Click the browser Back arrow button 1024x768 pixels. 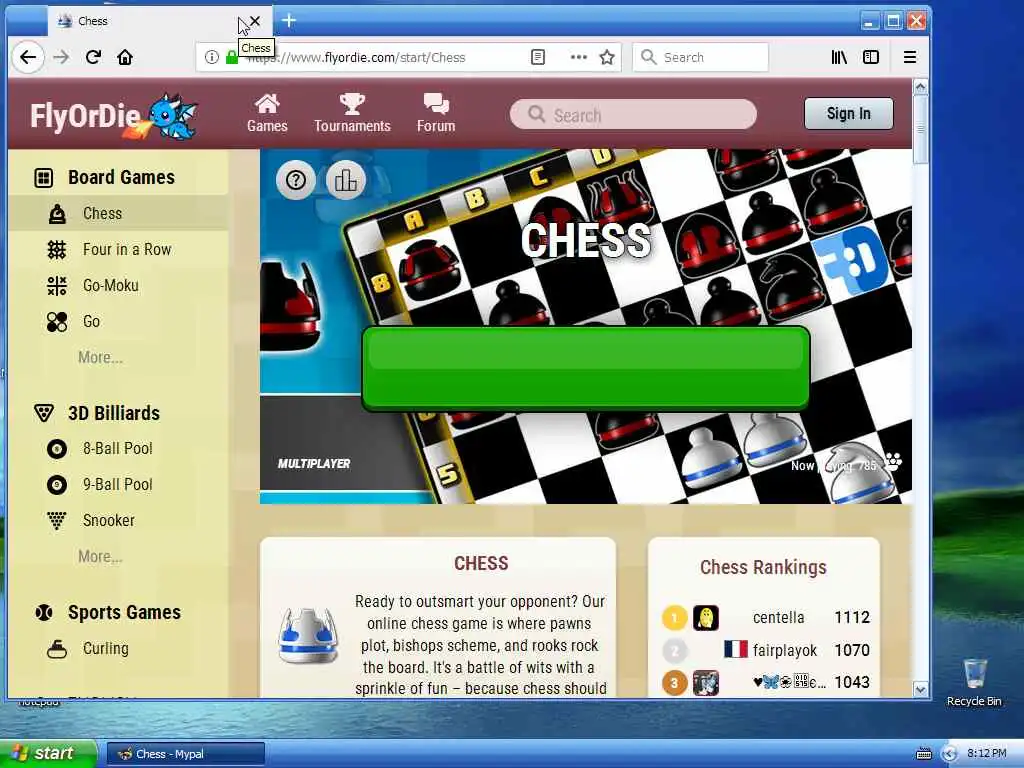point(28,57)
